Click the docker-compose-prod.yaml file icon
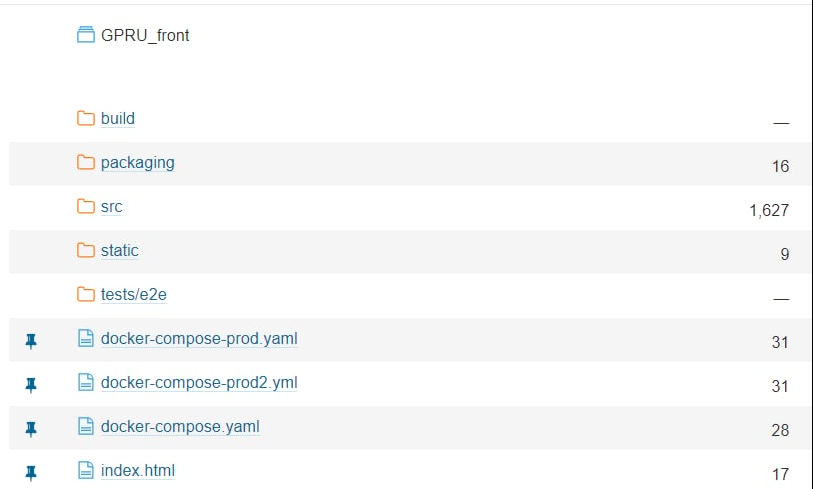Image resolution: width=813 pixels, height=489 pixels. coord(86,338)
